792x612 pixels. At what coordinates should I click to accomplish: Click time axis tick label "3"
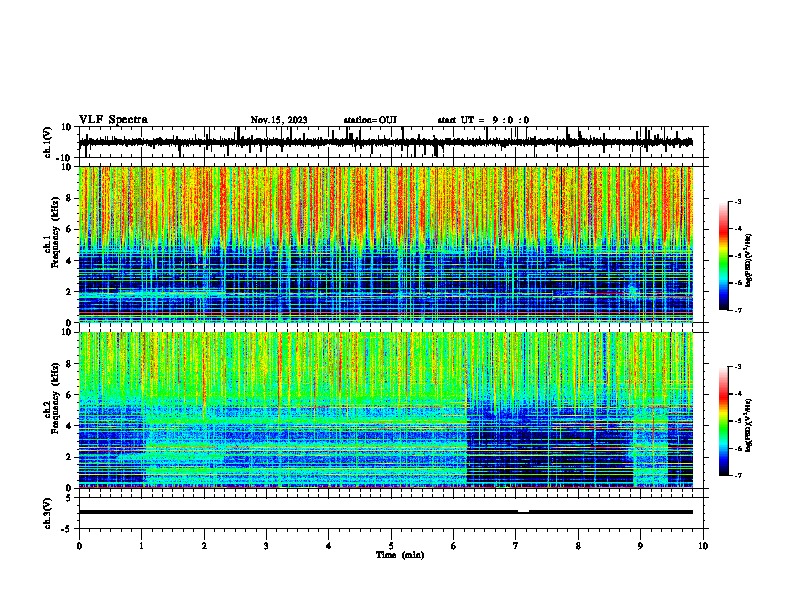[x=266, y=546]
